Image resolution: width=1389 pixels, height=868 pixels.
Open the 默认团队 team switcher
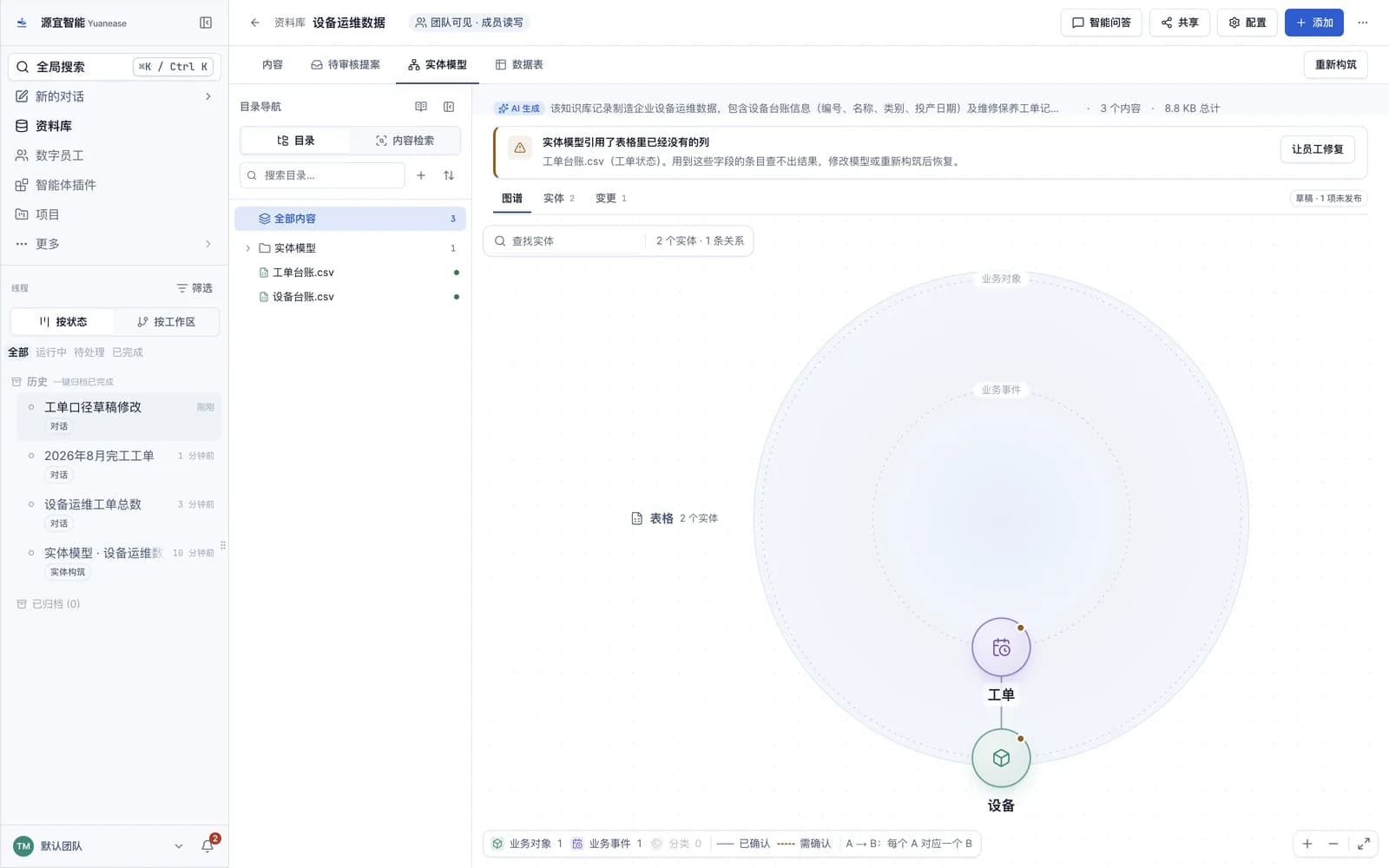98,845
